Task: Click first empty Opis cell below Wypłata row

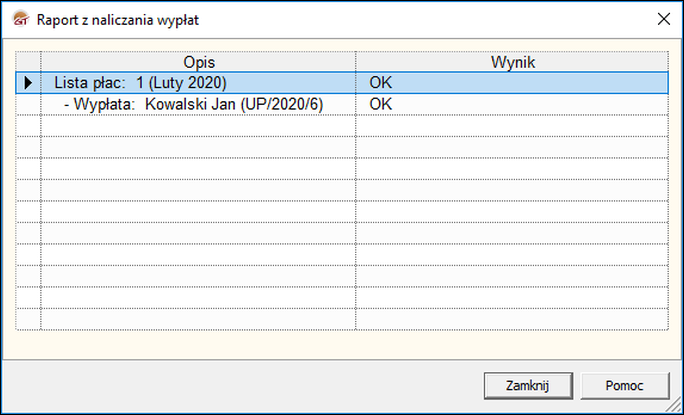Action: pyautogui.click(x=198, y=125)
